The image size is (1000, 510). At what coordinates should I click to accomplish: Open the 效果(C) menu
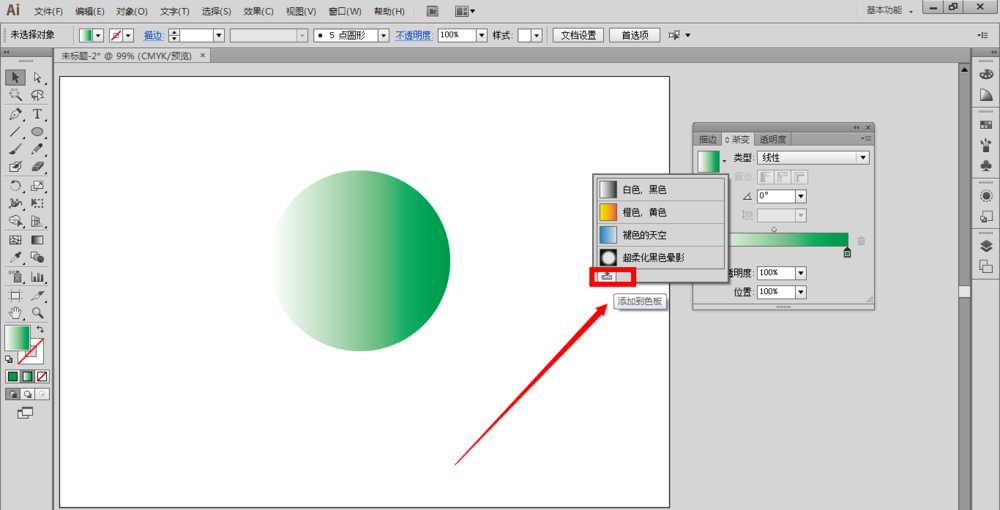[x=258, y=11]
